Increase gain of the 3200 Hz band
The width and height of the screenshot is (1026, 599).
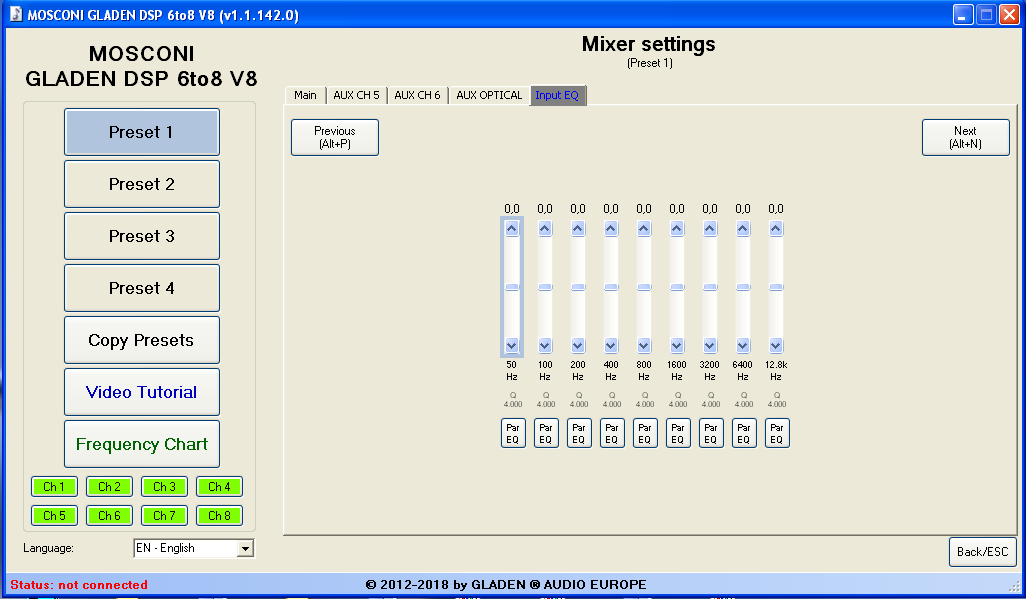[710, 228]
